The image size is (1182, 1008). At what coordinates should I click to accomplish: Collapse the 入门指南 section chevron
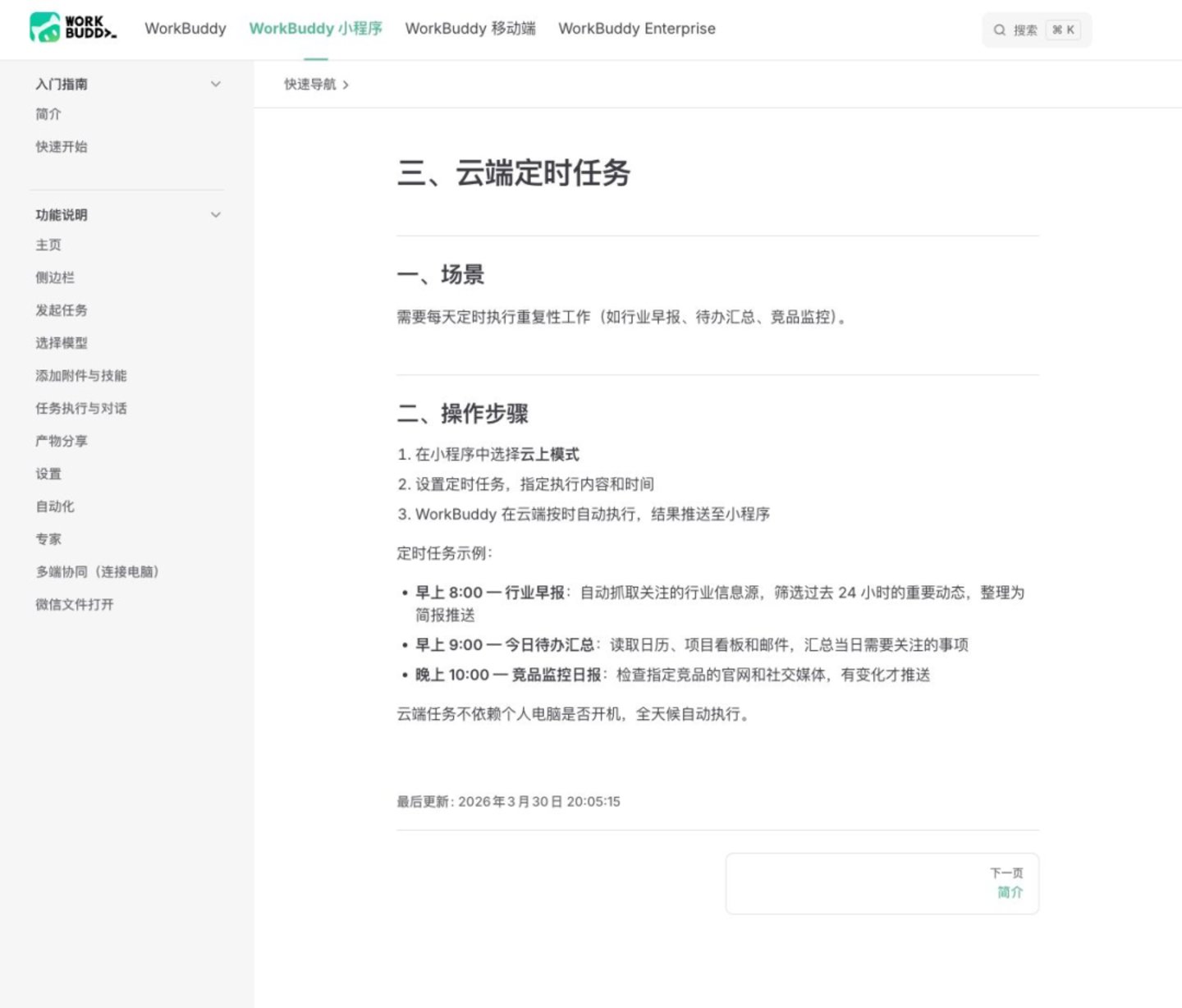click(x=216, y=84)
